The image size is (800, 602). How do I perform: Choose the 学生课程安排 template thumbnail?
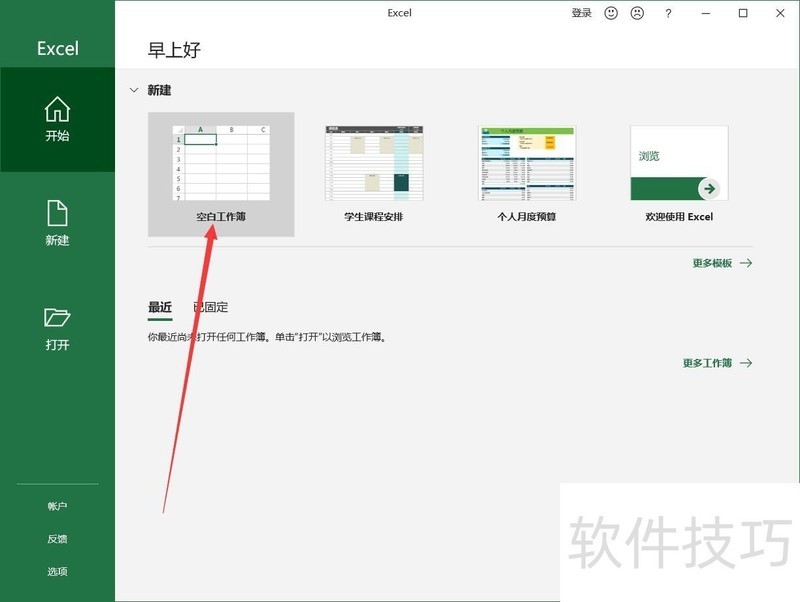pos(374,163)
